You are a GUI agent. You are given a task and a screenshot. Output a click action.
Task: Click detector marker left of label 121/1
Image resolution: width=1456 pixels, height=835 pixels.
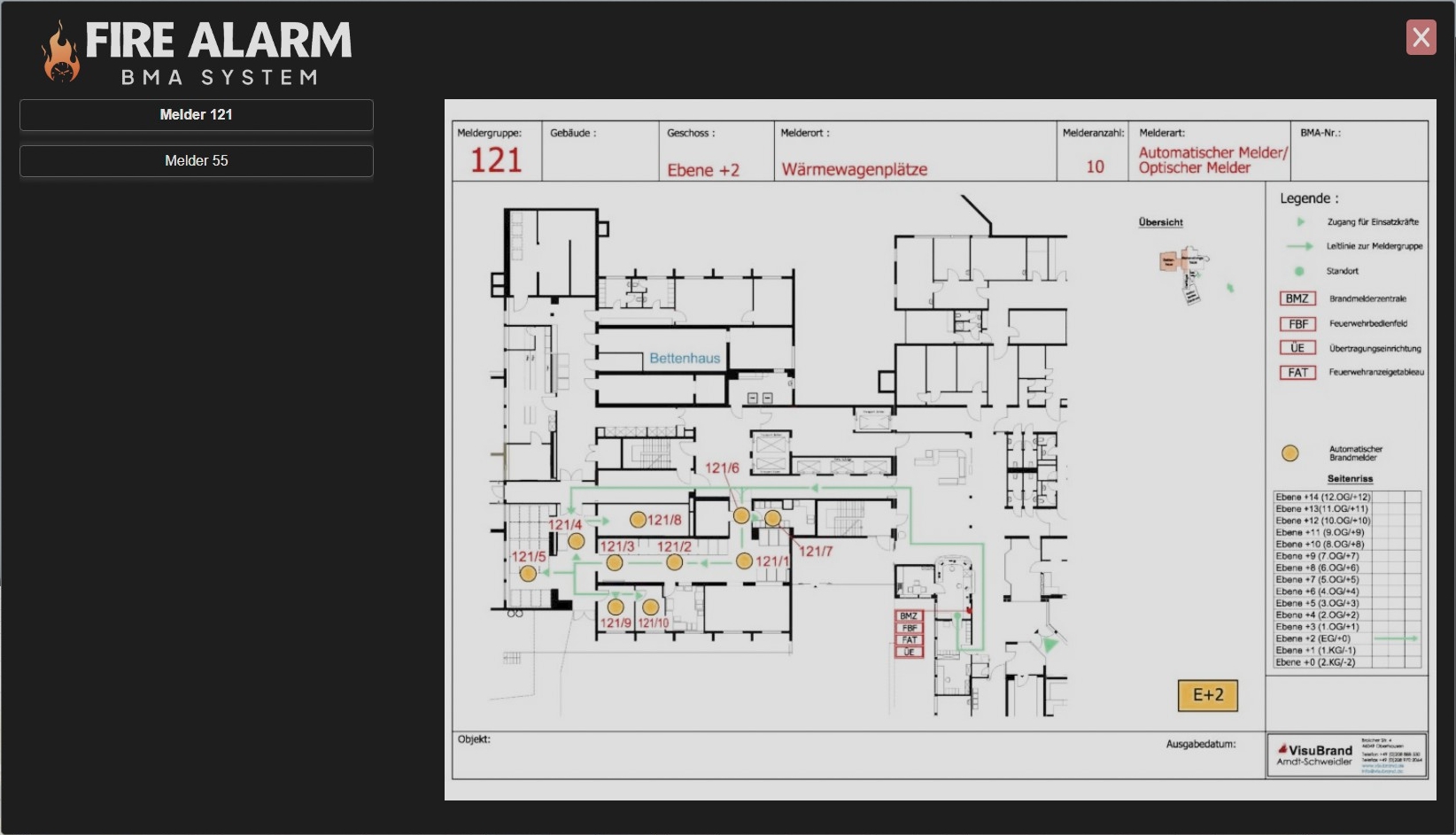coord(744,561)
